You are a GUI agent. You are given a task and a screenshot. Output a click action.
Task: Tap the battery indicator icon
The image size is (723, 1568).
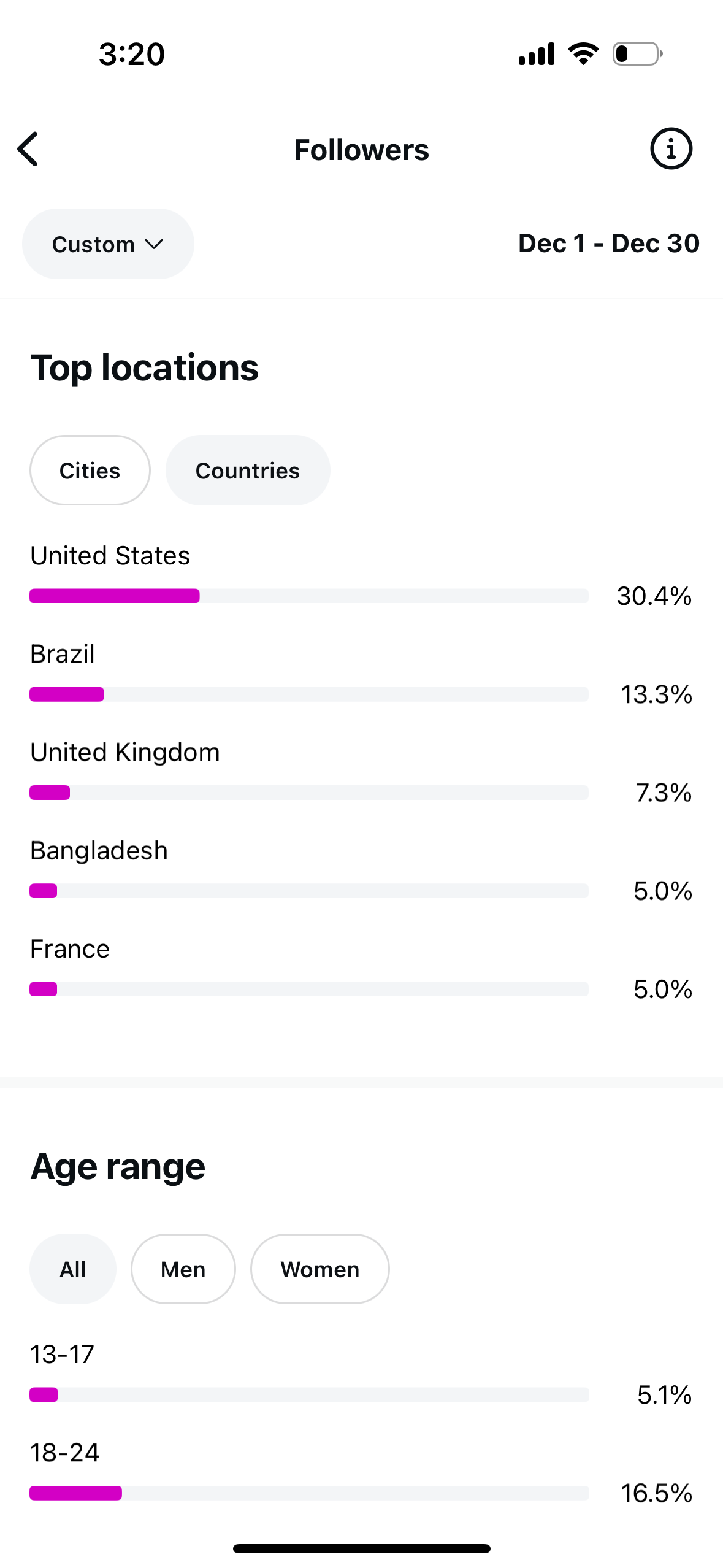(638, 54)
